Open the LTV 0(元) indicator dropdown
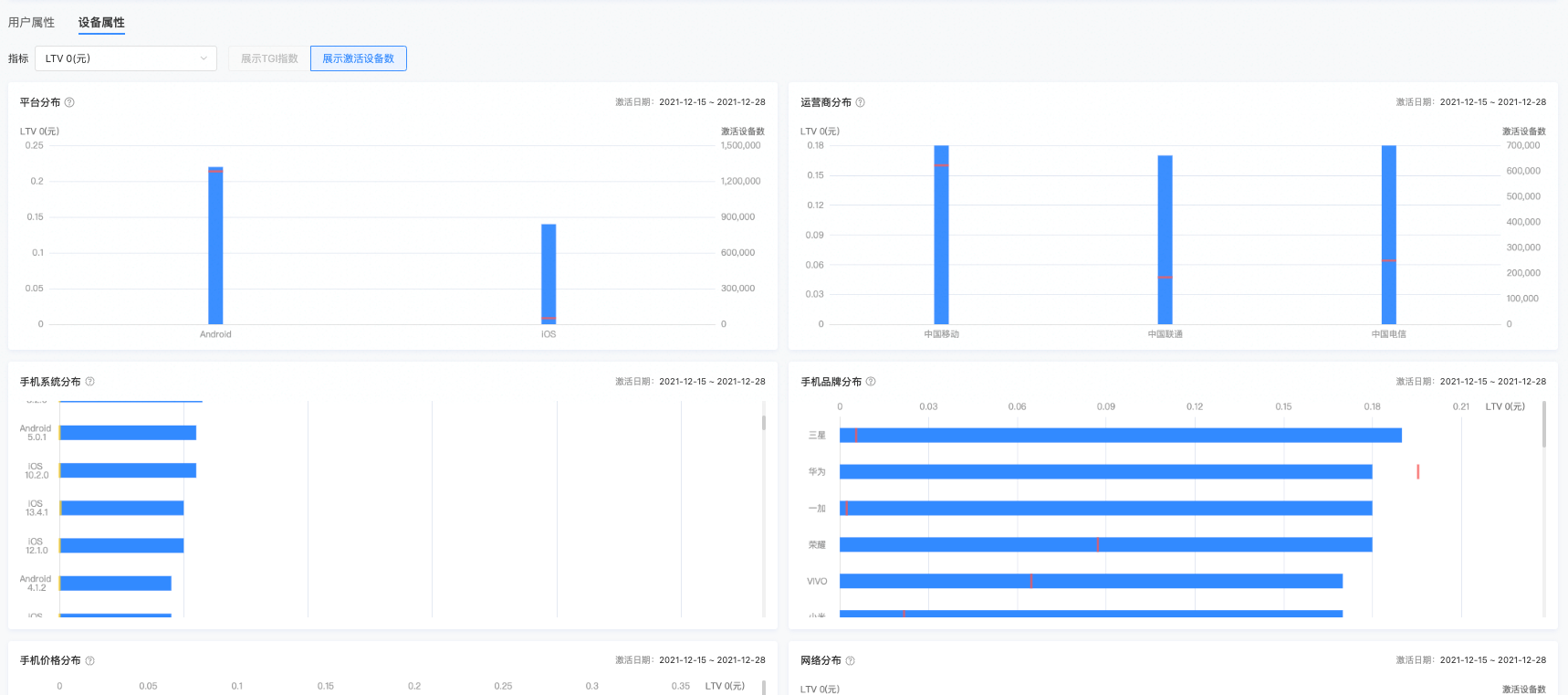Image resolution: width=1568 pixels, height=695 pixels. click(126, 58)
